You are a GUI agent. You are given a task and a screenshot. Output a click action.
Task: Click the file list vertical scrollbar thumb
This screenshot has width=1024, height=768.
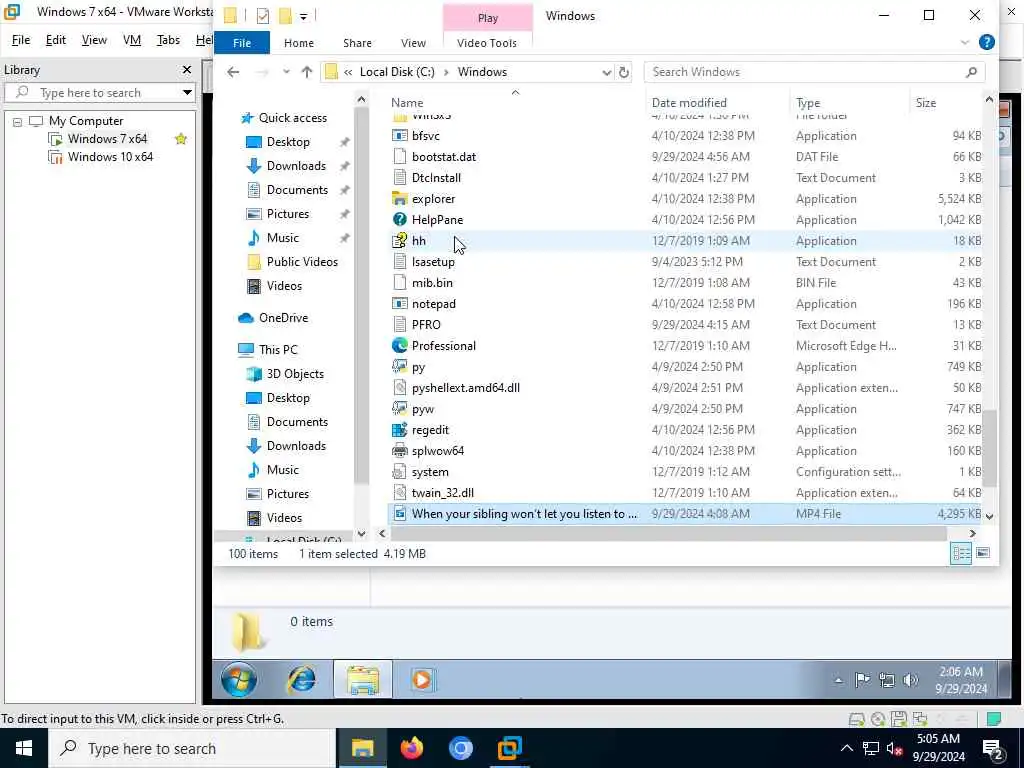989,447
